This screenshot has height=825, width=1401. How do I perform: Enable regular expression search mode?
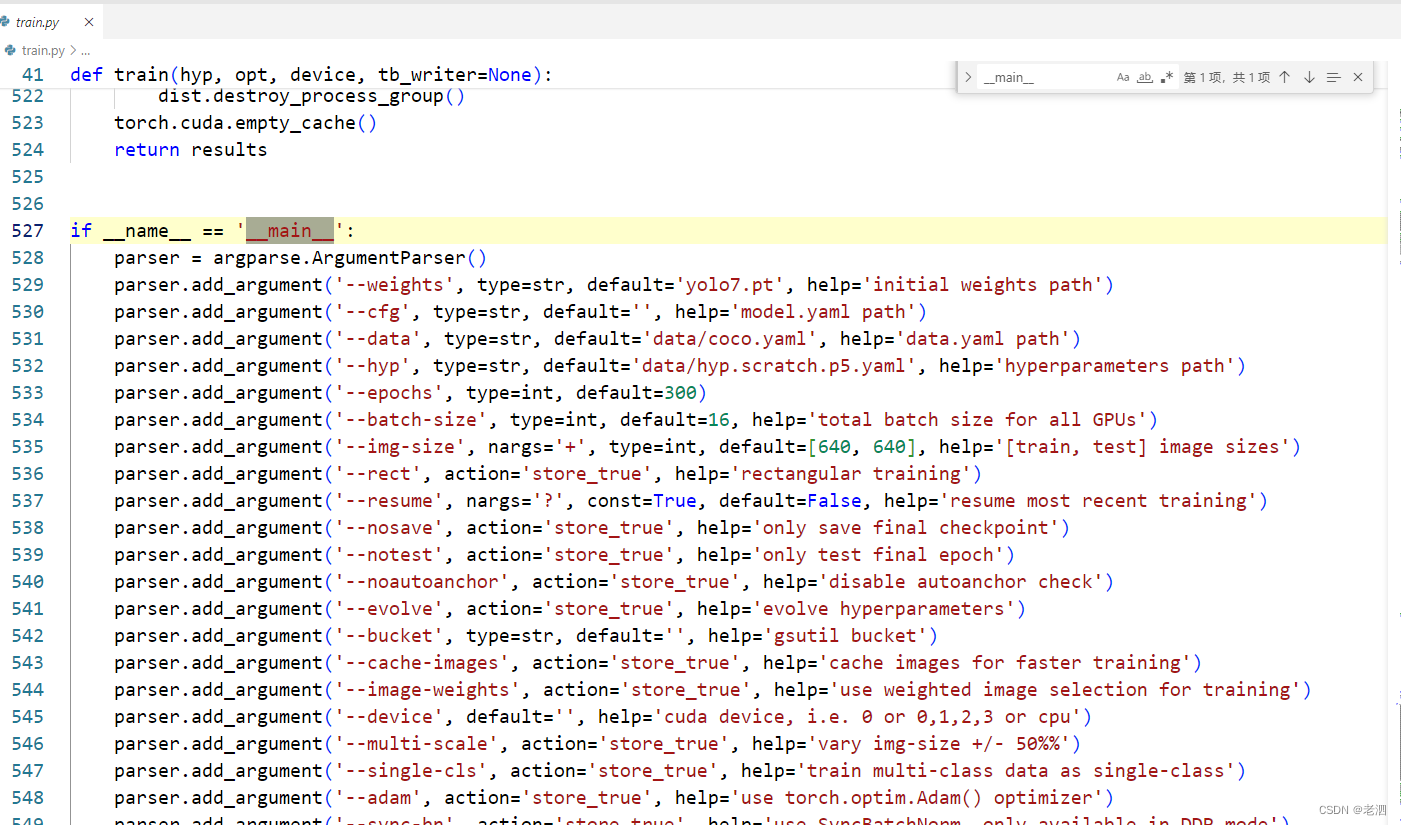coord(1167,76)
